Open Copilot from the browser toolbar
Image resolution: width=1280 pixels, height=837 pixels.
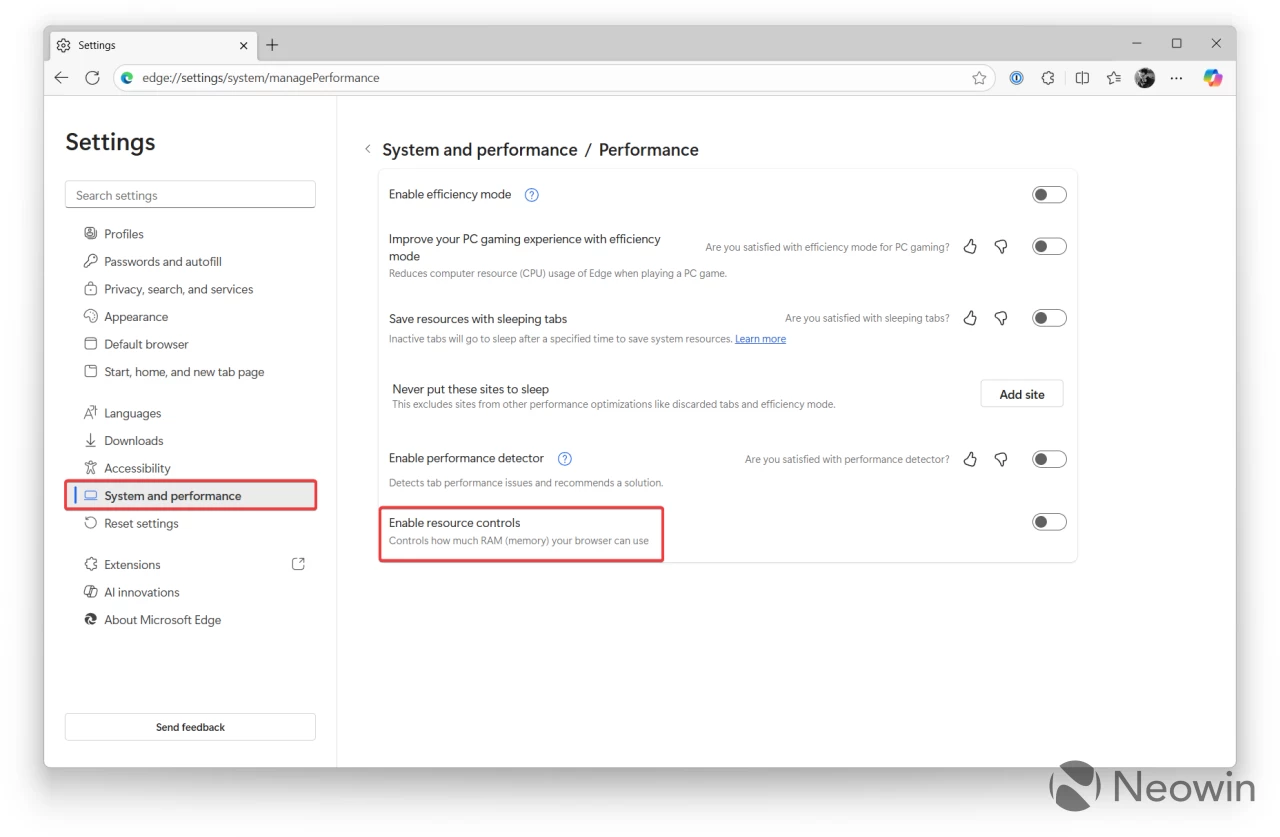click(1212, 77)
